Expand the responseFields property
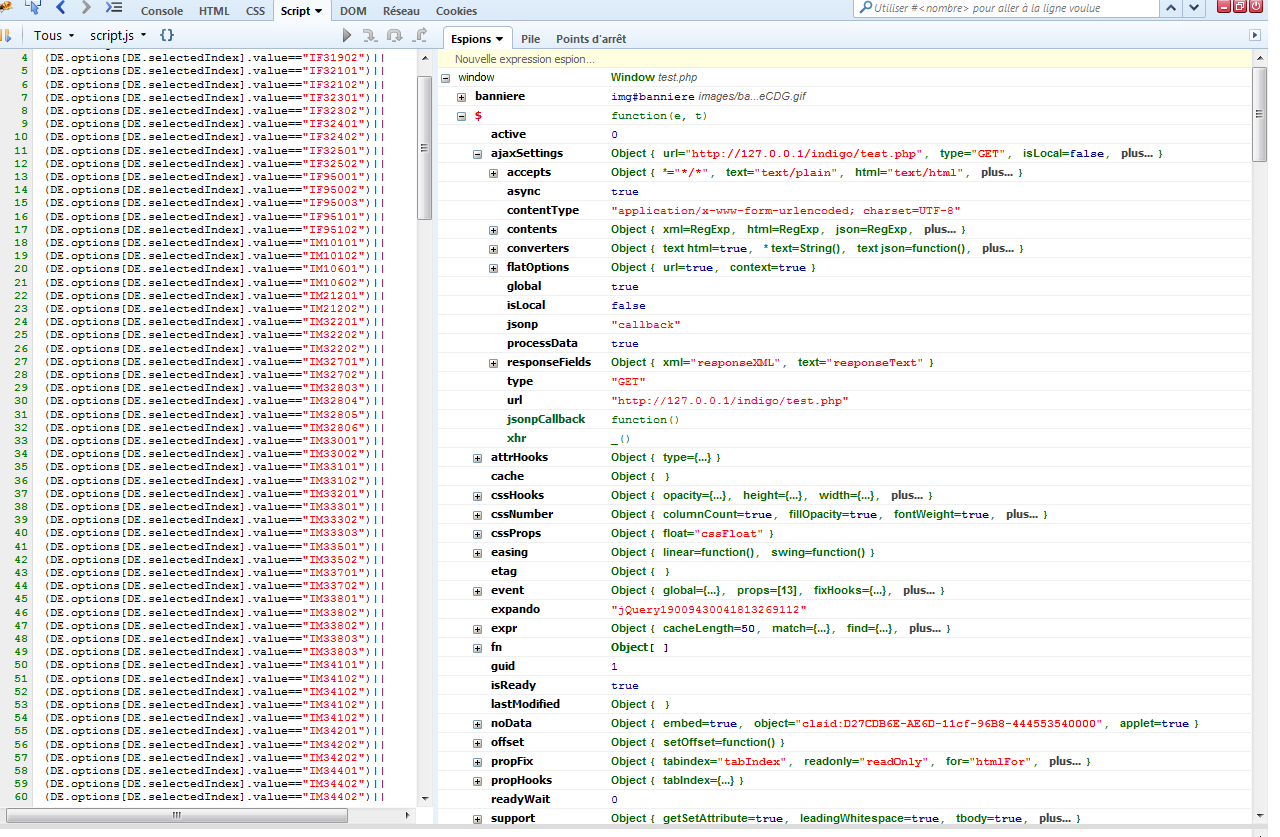Viewport: 1280px width, 837px height. pos(493,362)
